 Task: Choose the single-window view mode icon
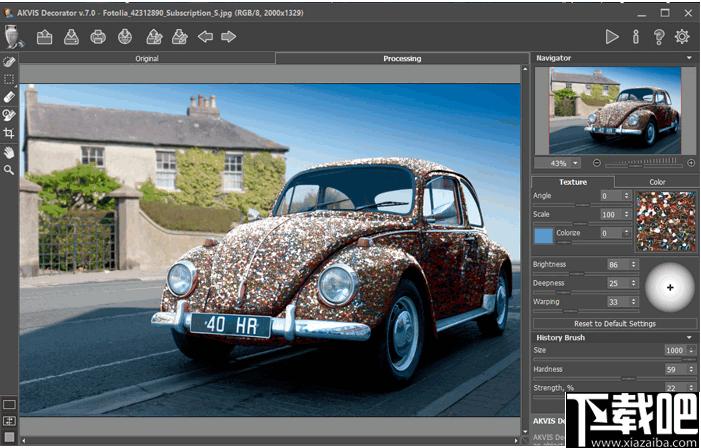(9, 405)
